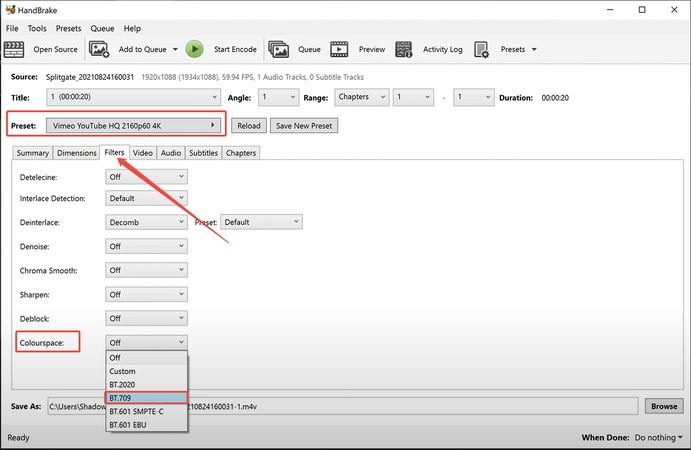Open the Detelecine dropdown

pos(146,176)
